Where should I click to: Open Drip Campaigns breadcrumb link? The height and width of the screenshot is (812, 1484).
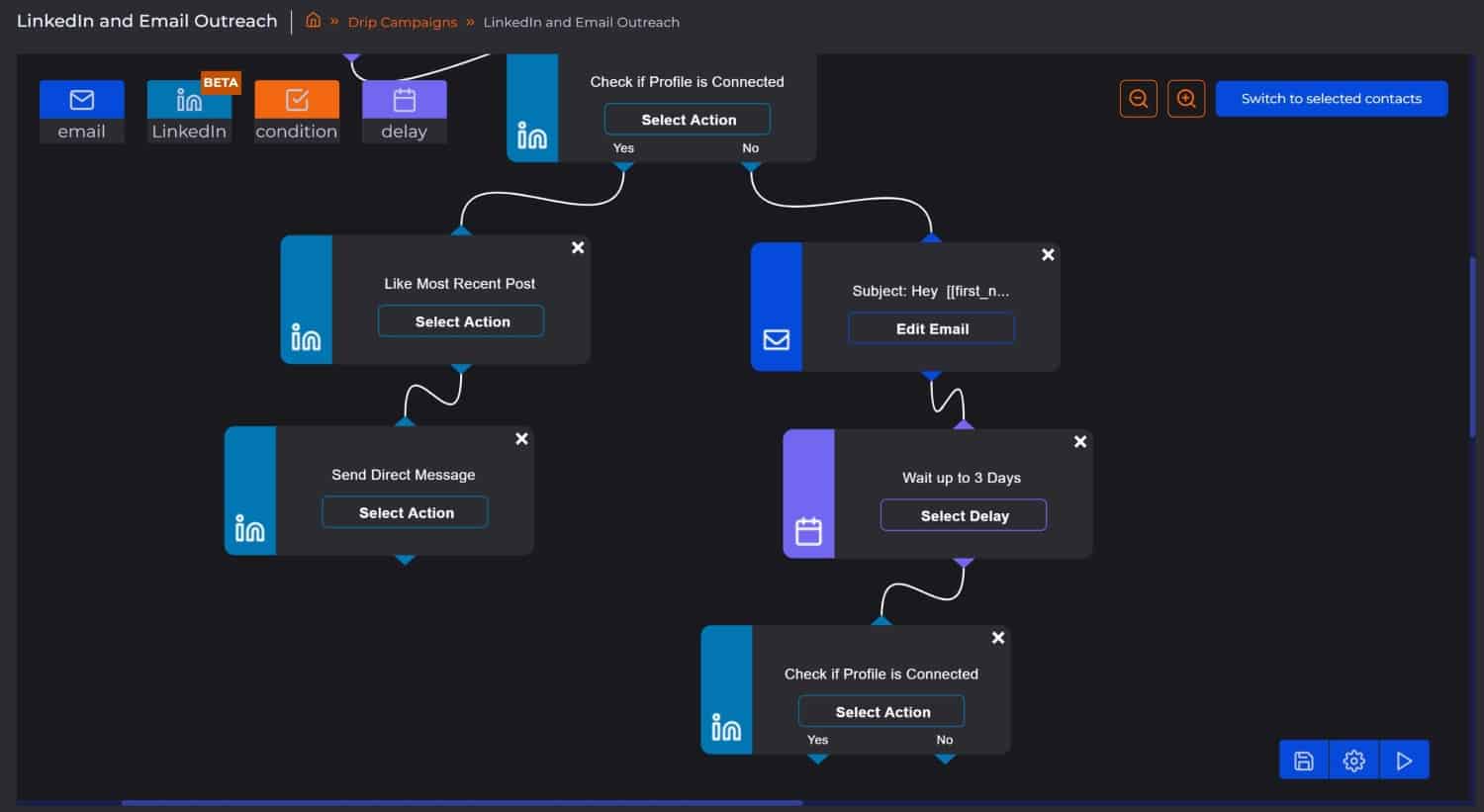402,22
